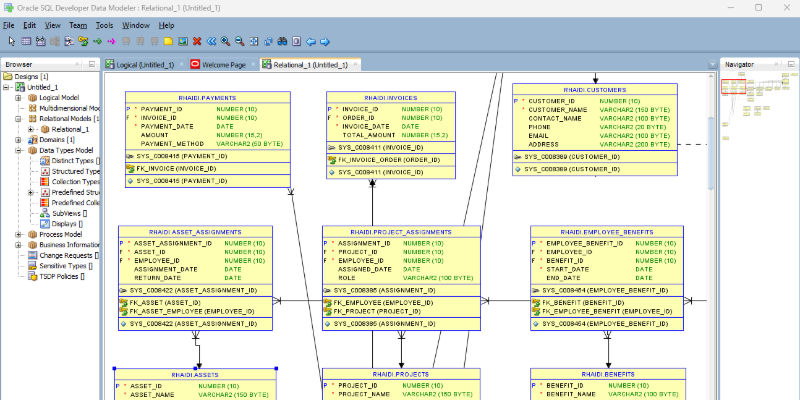
Task: Click the binoculars Find icon
Action: click(x=282, y=41)
